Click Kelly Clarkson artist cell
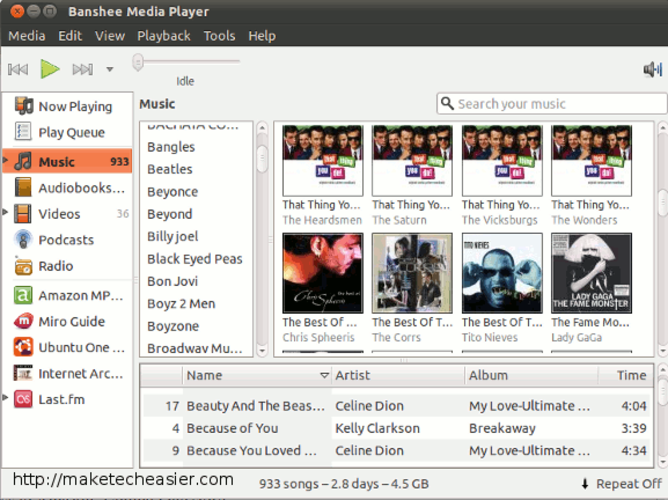The height and width of the screenshot is (500, 668). (377, 428)
